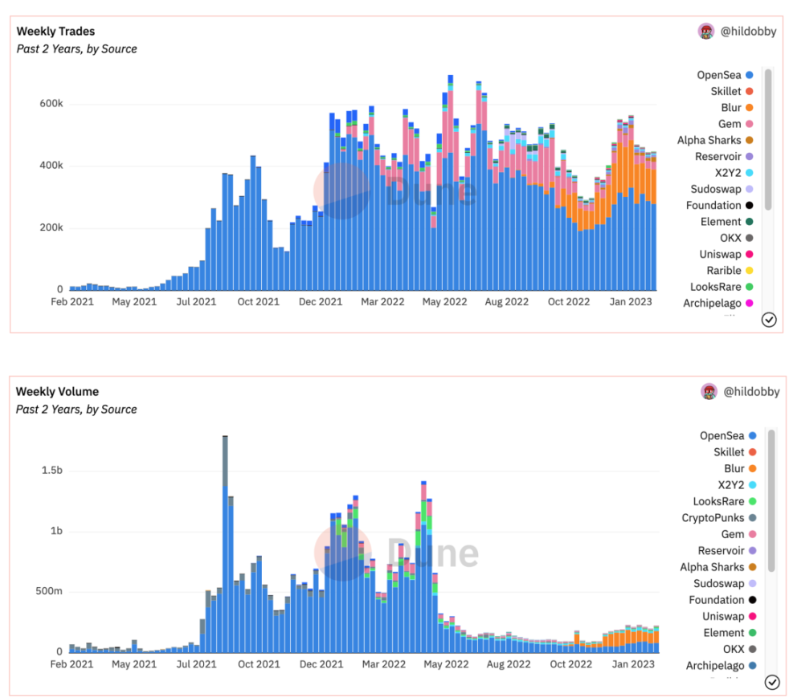
Task: Click 'Past 2 Years, by Source' under Weekly Volume
Action: 76,410
